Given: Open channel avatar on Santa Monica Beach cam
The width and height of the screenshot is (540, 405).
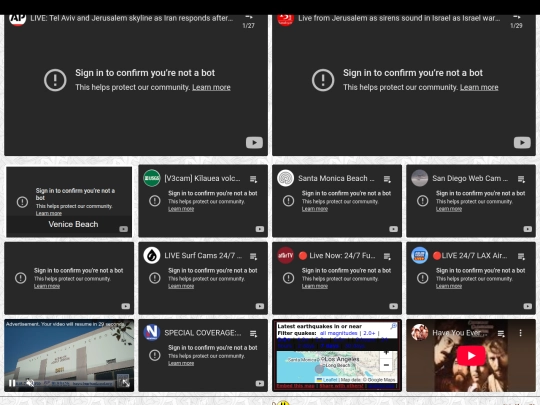Looking at the screenshot, I should pyautogui.click(x=285, y=178).
